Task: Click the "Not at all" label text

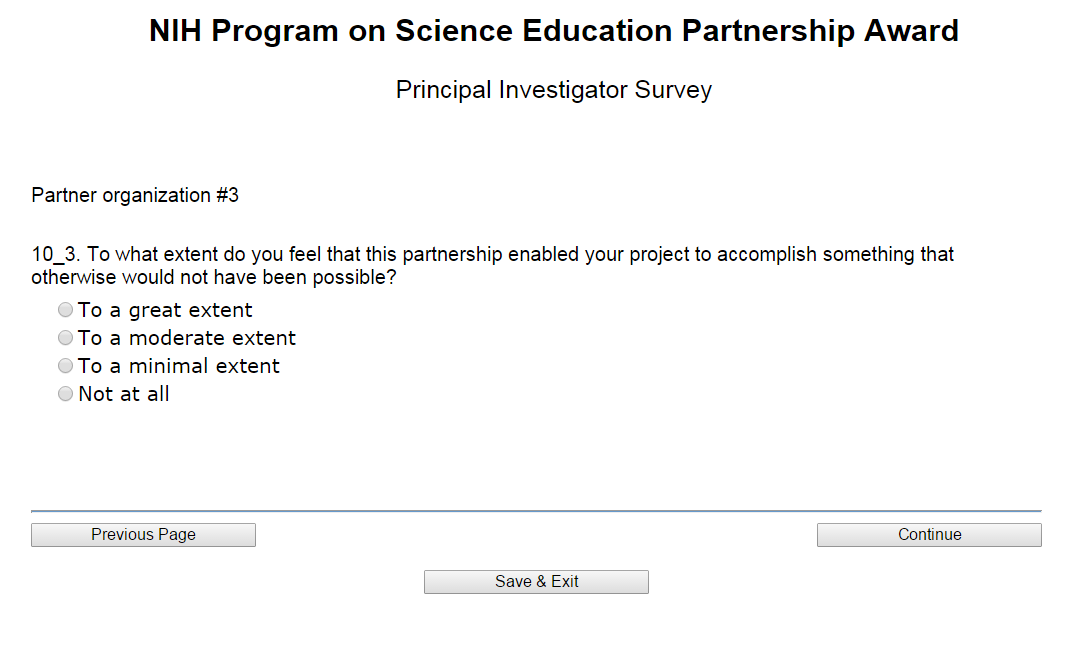Action: tap(124, 394)
